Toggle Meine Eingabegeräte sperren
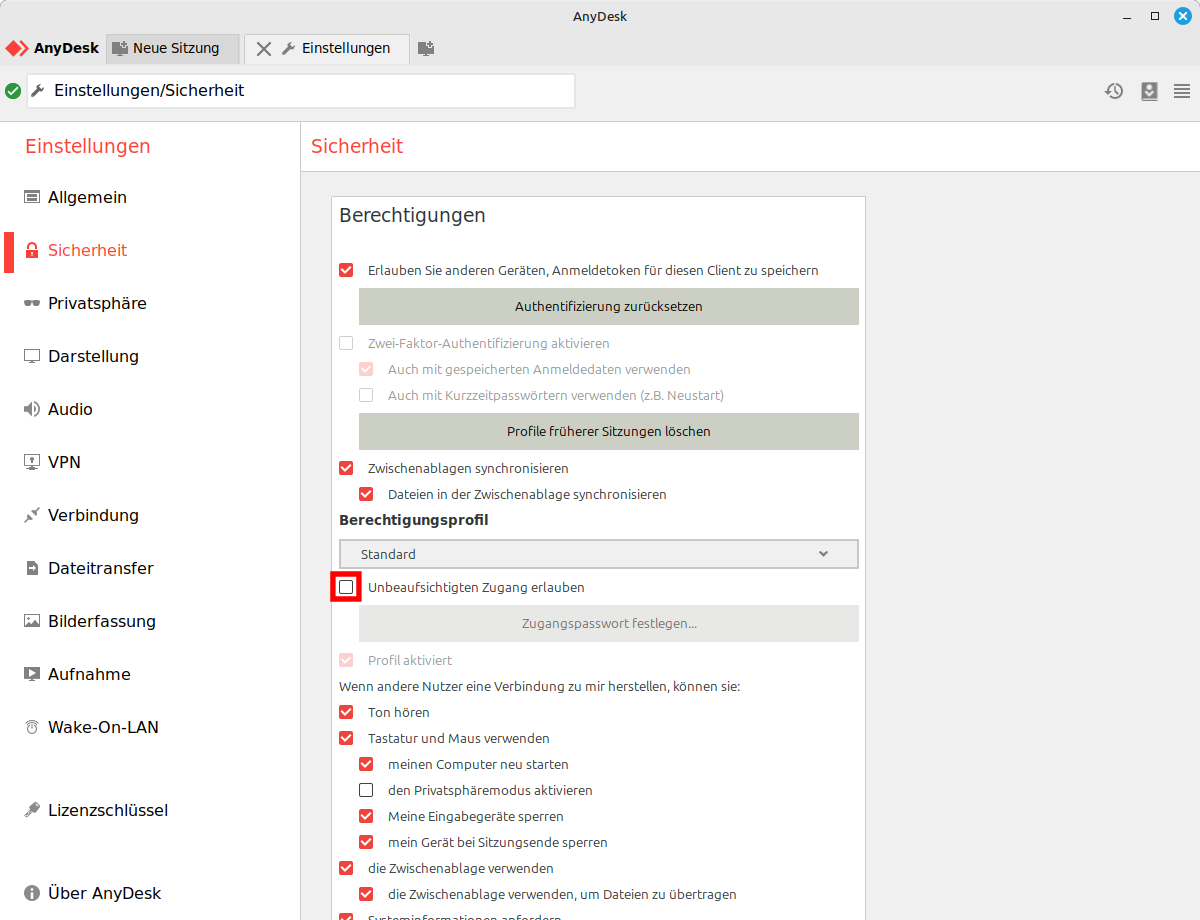The width and height of the screenshot is (1200, 920). coord(366,816)
